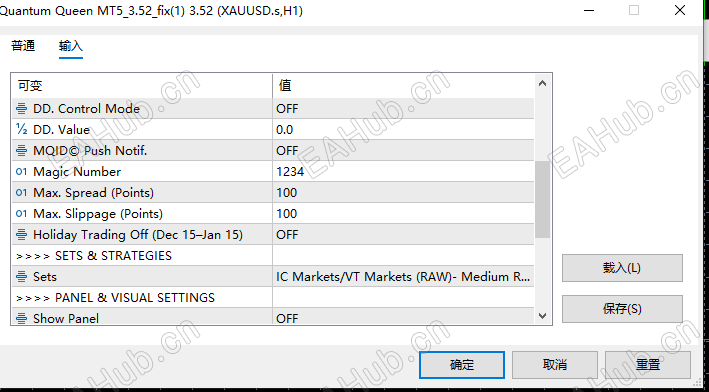Select the MQID© Push Notif. label
Screen dimensions: 709x392
(x=90, y=151)
